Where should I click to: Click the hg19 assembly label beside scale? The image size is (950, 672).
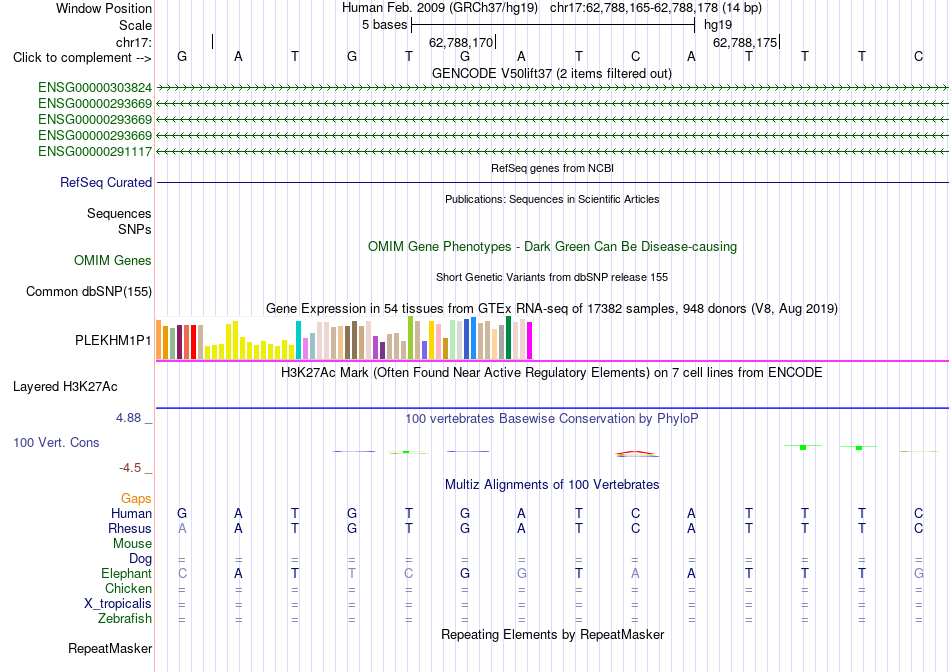(718, 25)
